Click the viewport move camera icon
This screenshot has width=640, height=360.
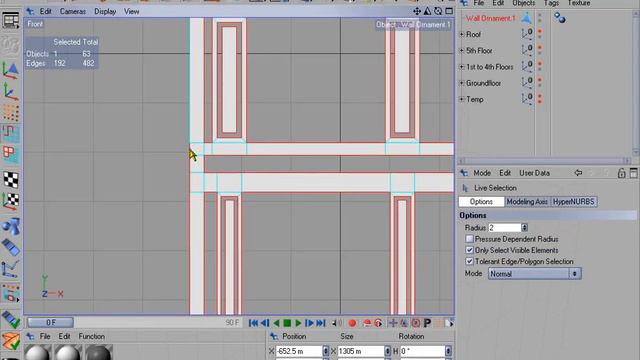417,11
